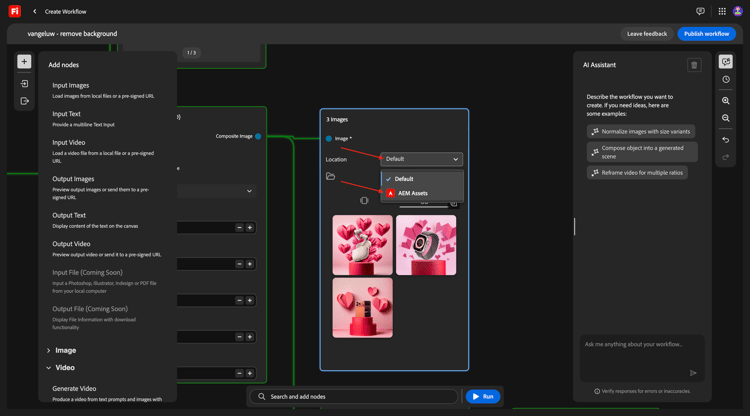
Task: Click the Search and add nodes field
Action: (x=353, y=397)
